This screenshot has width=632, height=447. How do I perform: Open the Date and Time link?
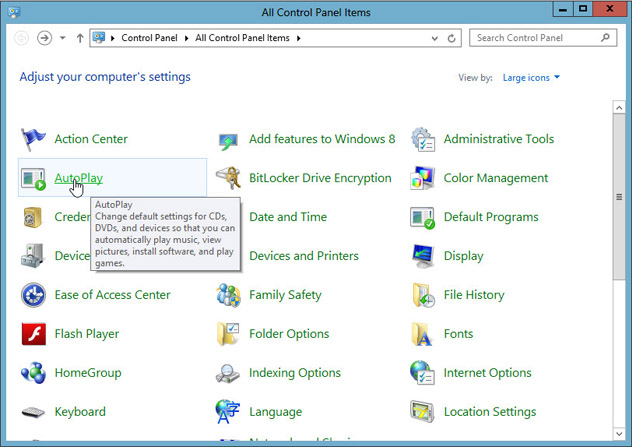[288, 217]
